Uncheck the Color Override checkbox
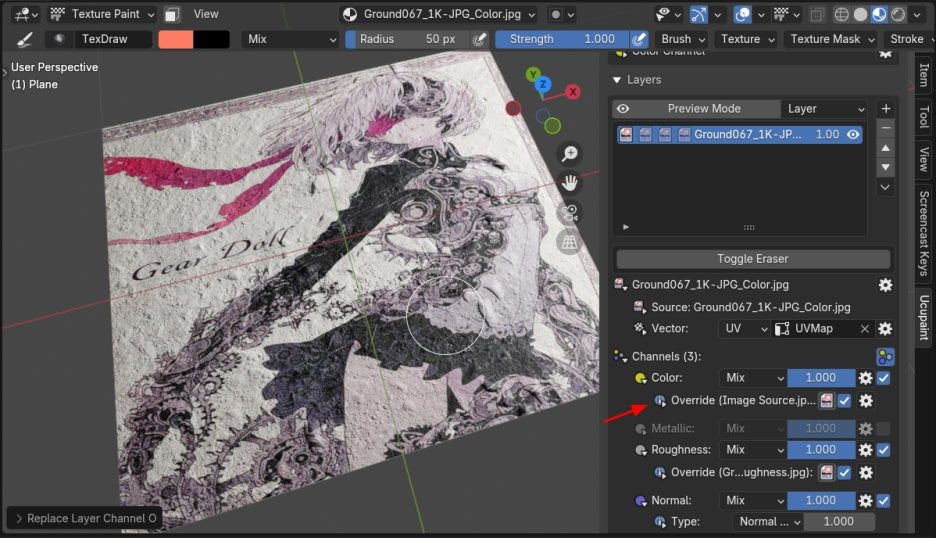The height and width of the screenshot is (538, 936). [x=845, y=401]
